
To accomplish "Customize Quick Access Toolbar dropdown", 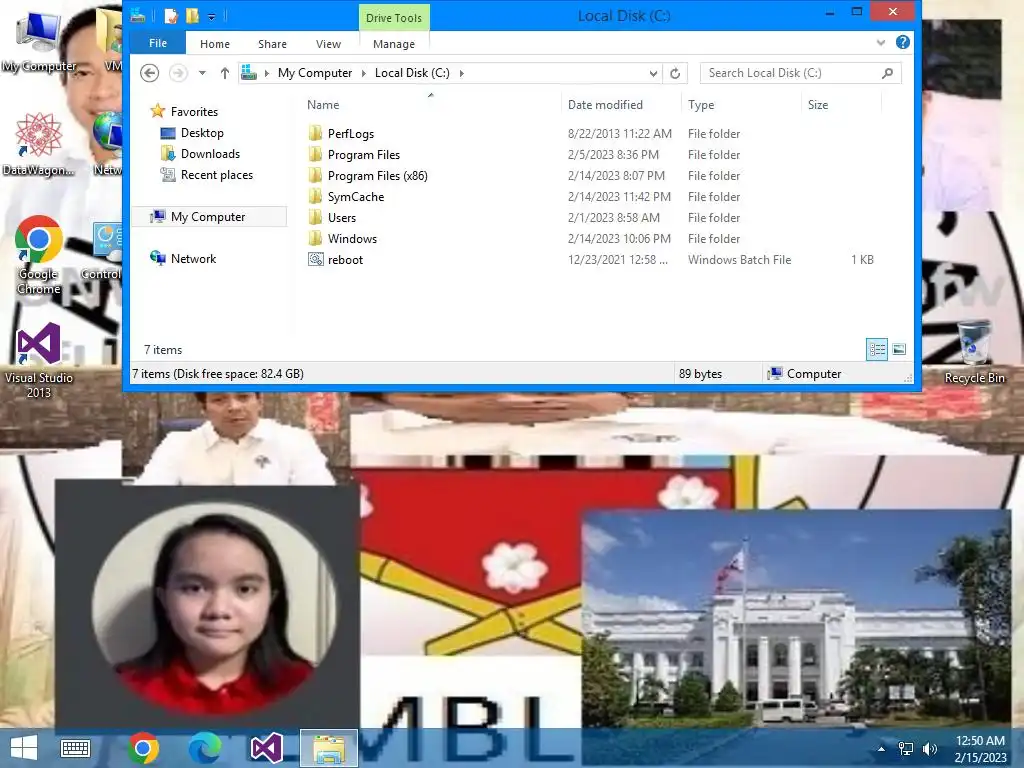I will (x=212, y=16).
